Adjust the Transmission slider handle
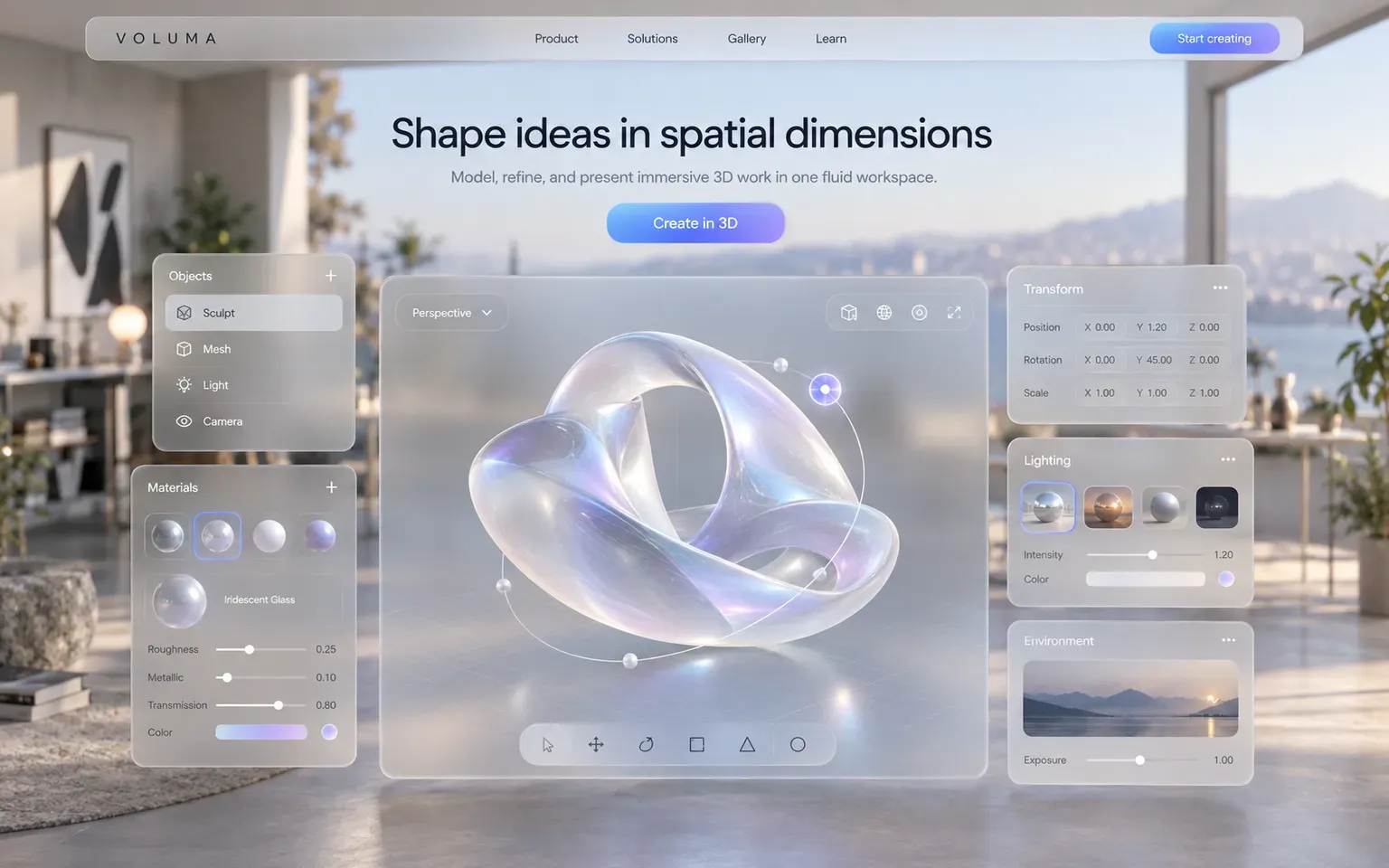Screen dimensions: 1389x868 [x=279, y=705]
